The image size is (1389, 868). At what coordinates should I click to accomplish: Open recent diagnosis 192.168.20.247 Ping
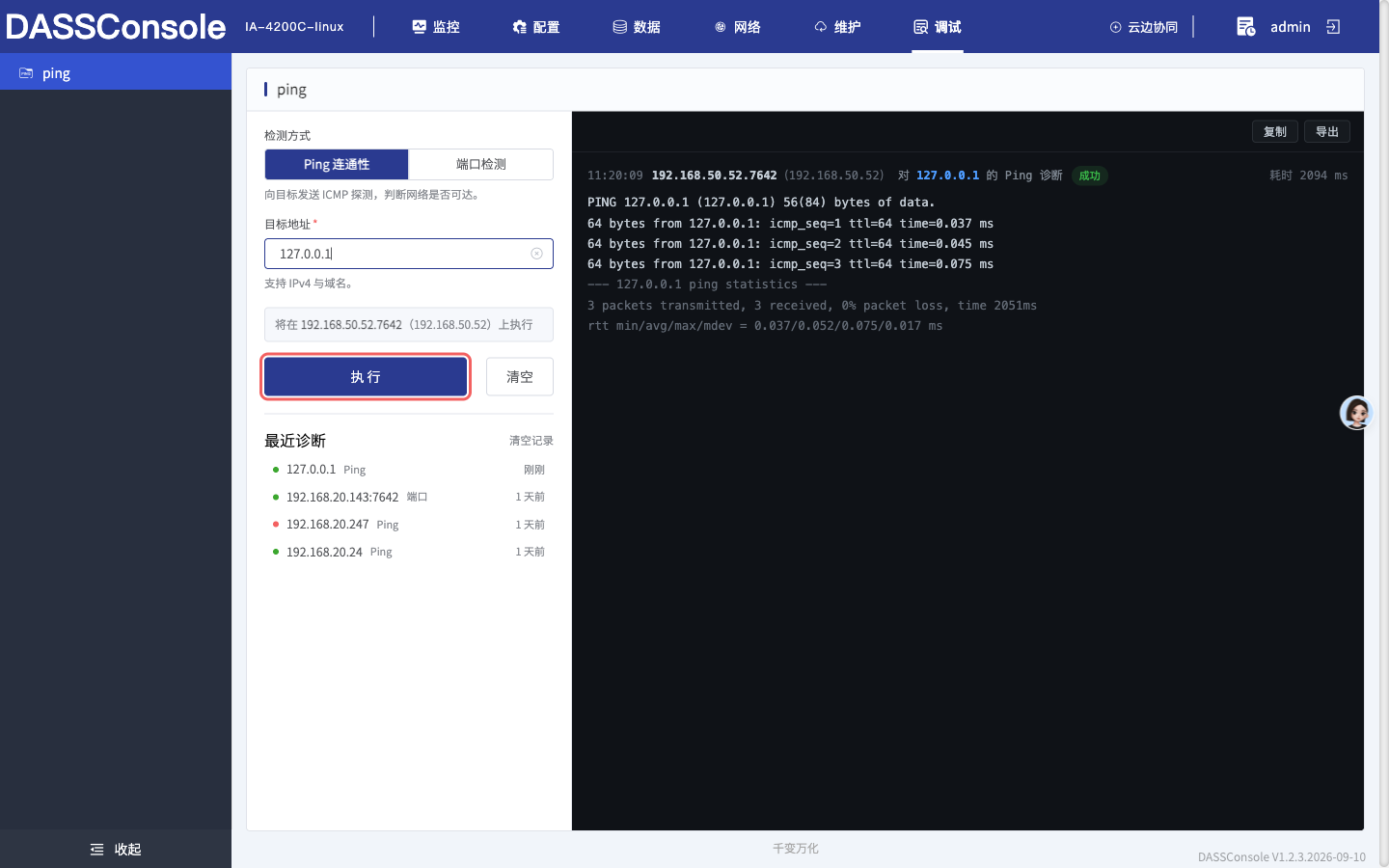click(409, 525)
